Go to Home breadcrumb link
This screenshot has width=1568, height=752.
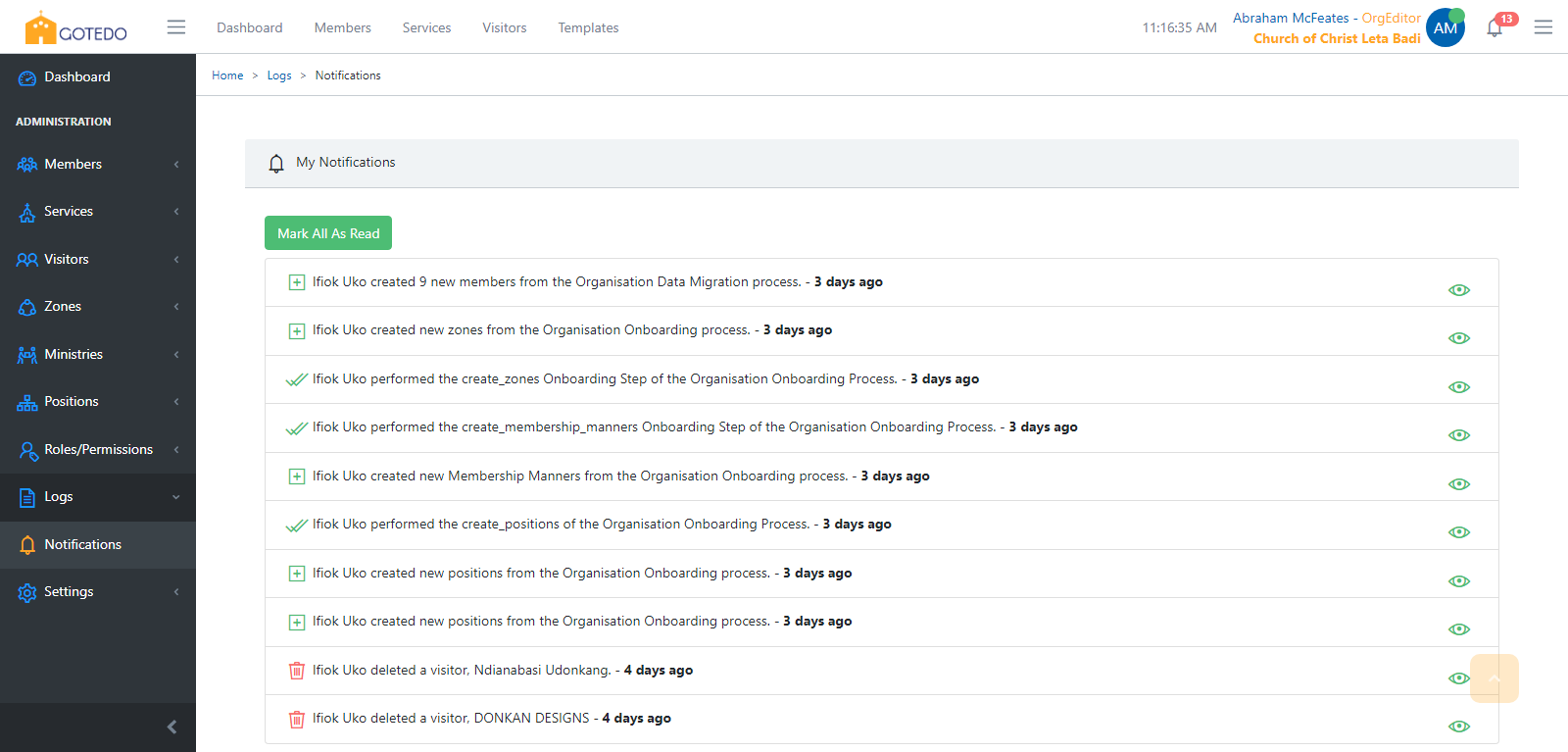(227, 75)
